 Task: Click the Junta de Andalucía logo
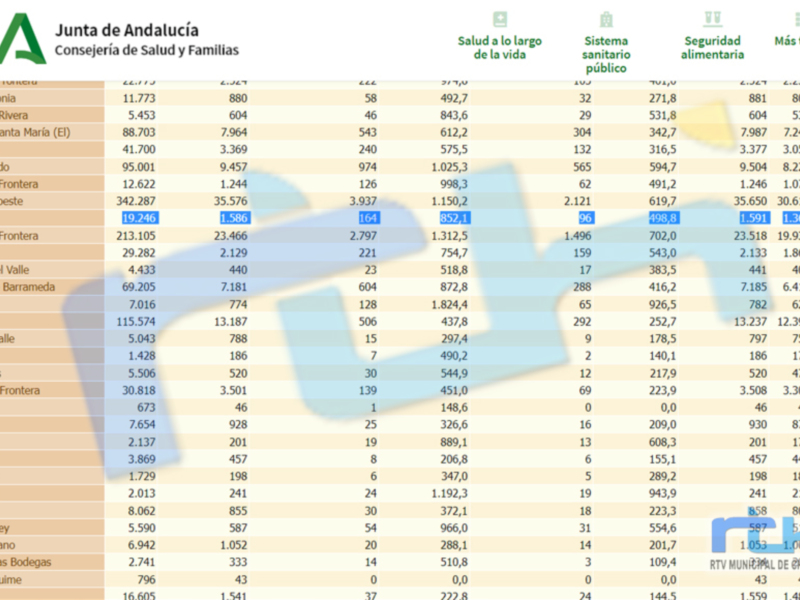[22, 40]
